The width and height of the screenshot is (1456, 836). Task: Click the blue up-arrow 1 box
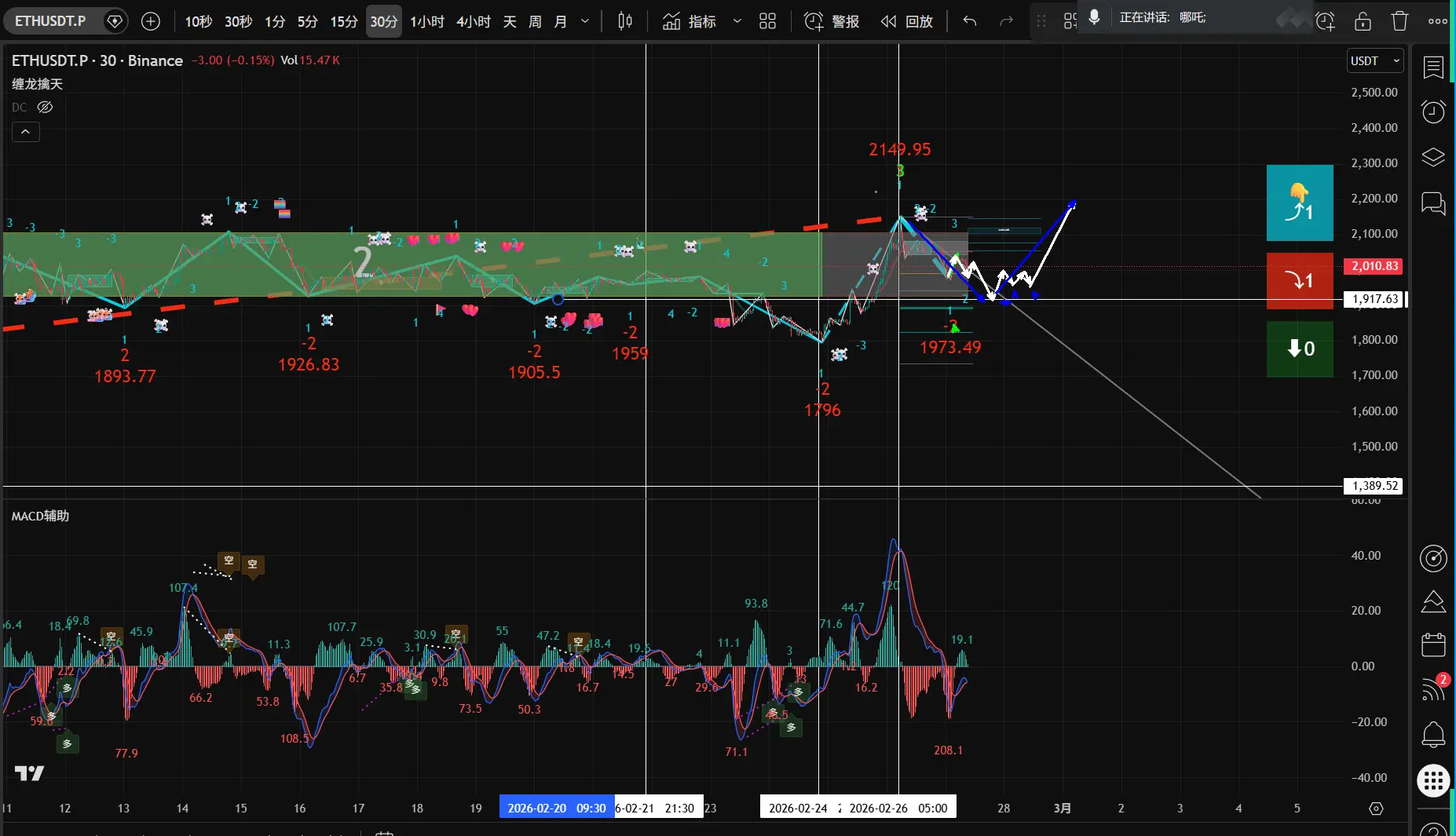coord(1300,203)
